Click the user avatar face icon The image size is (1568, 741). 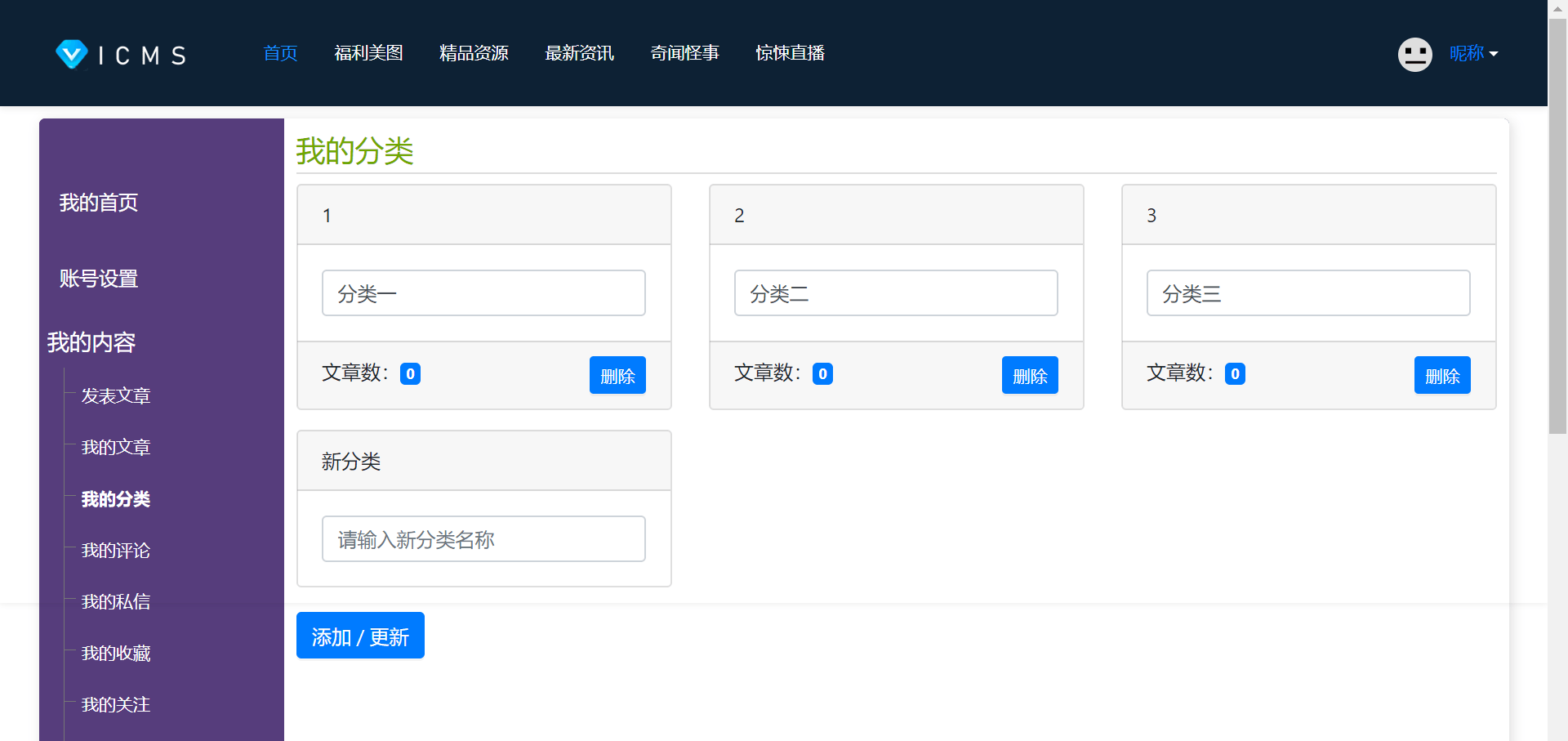click(1414, 55)
